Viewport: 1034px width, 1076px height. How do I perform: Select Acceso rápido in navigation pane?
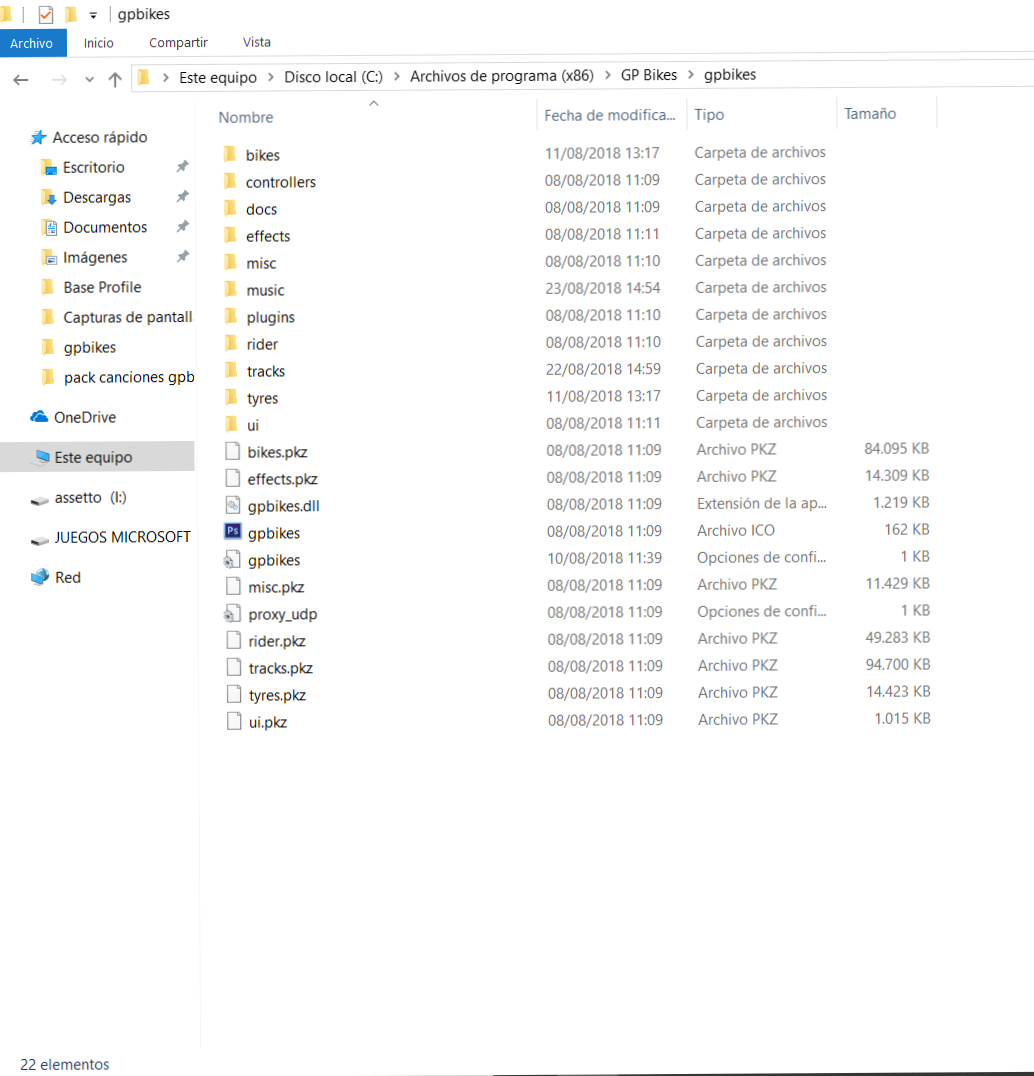[x=99, y=137]
